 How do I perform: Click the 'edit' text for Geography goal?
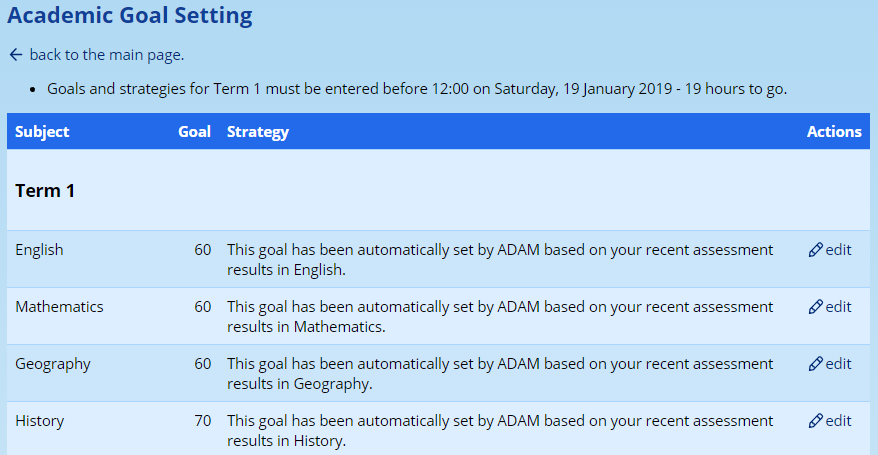(838, 364)
